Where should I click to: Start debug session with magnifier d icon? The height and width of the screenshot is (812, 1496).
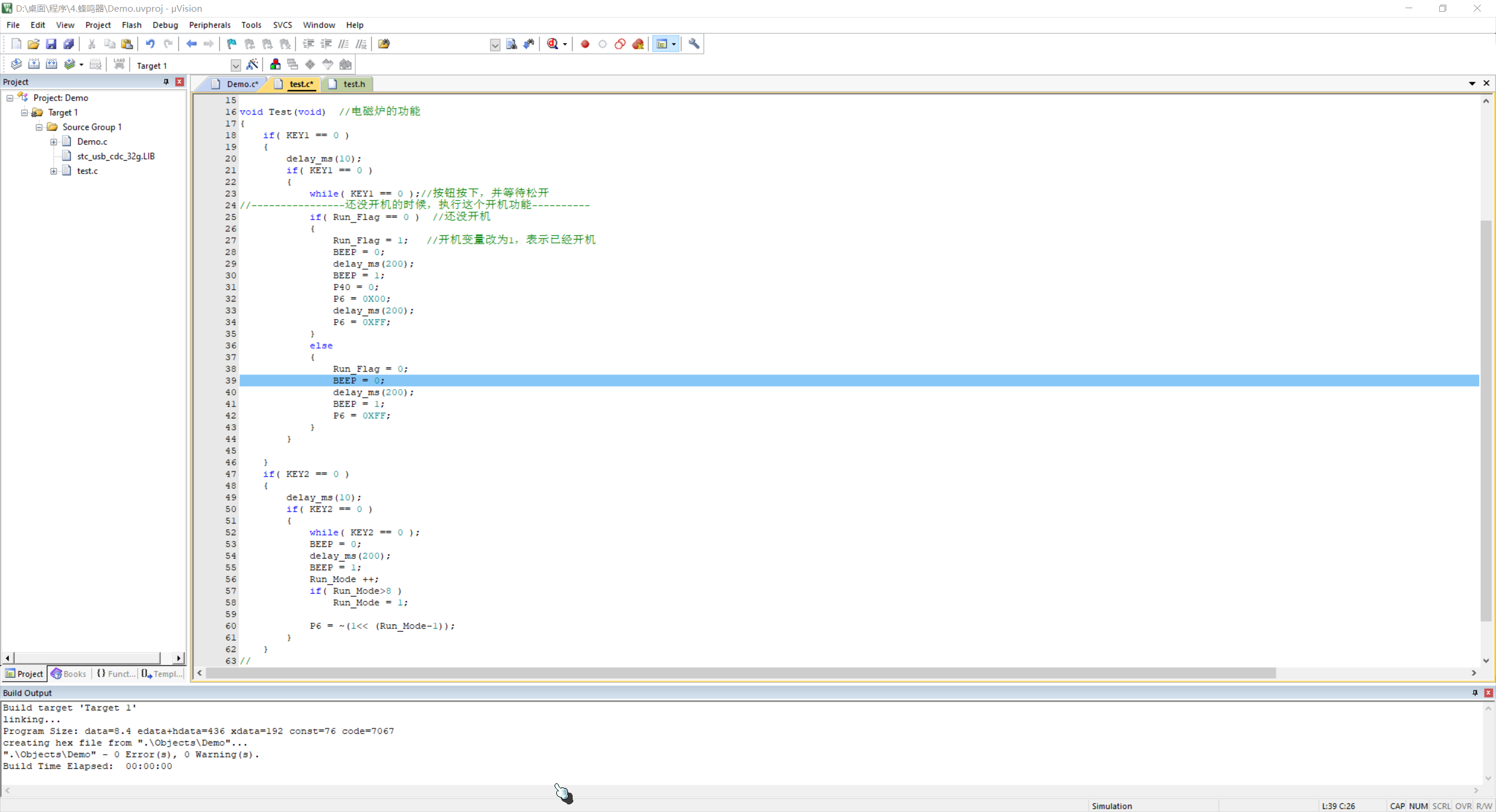(552, 44)
